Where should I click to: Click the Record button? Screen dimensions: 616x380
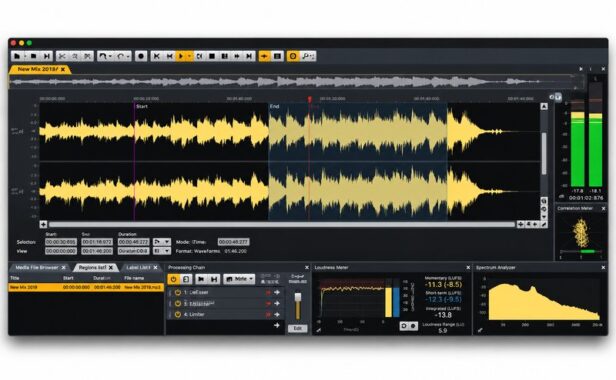click(141, 56)
